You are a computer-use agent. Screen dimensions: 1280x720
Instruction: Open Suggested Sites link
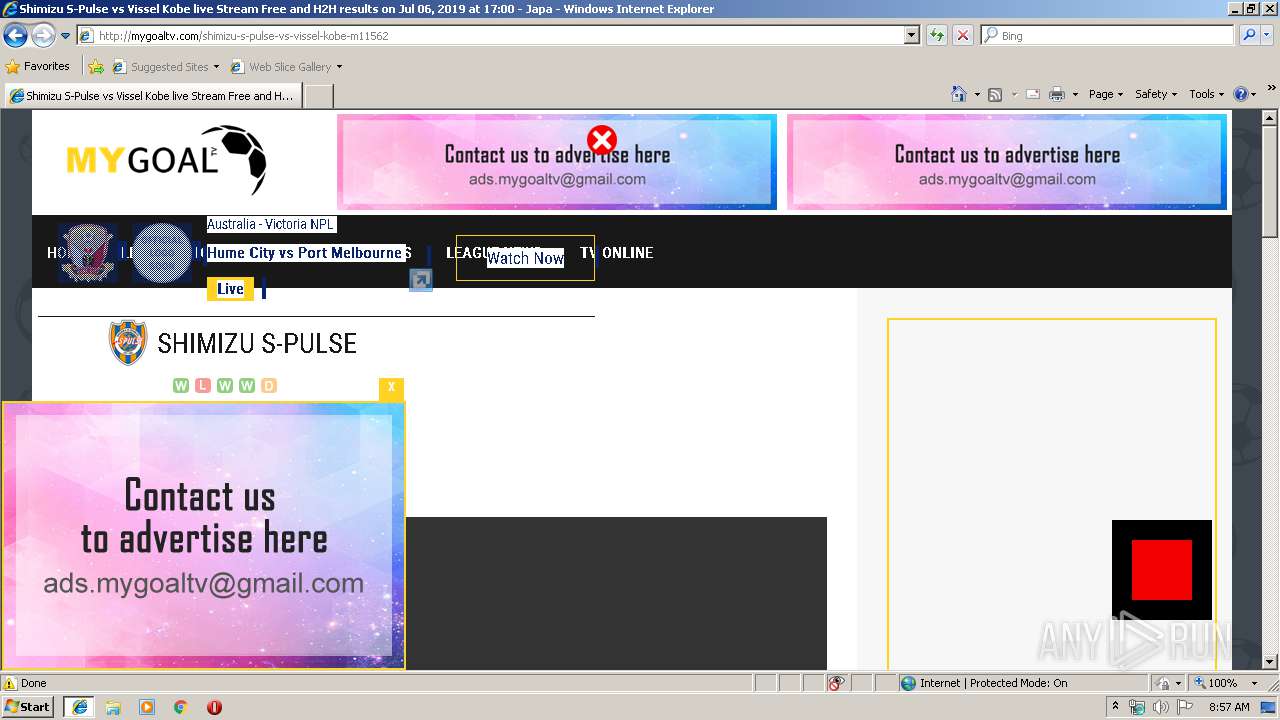(x=165, y=67)
